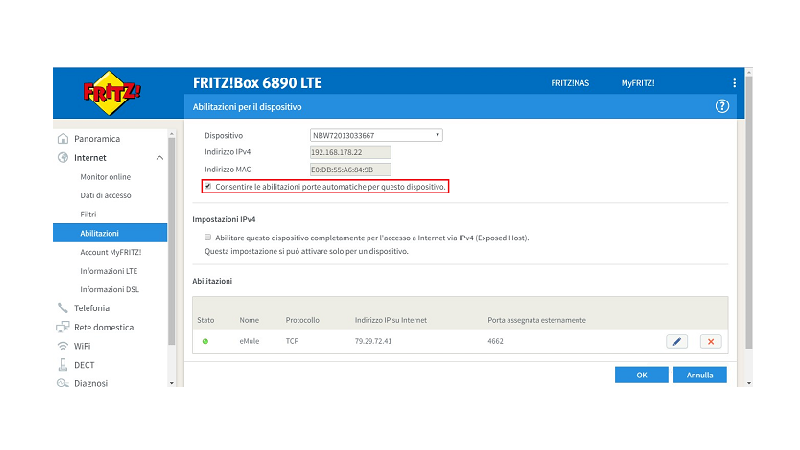The image size is (800, 450).
Task: Click the TCP protocol cell
Action: 292,341
